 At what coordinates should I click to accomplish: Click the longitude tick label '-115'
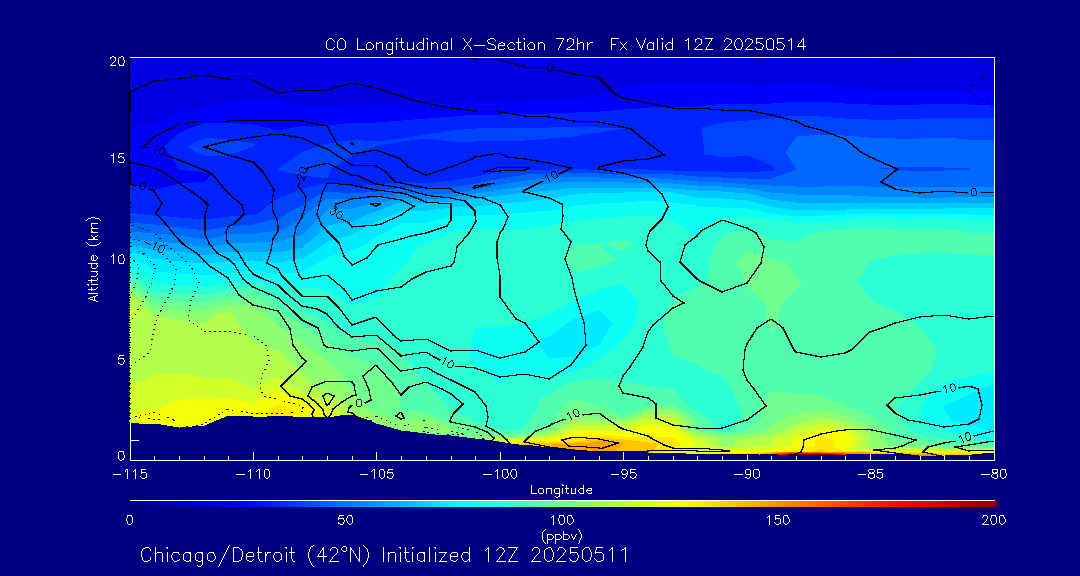click(x=130, y=475)
